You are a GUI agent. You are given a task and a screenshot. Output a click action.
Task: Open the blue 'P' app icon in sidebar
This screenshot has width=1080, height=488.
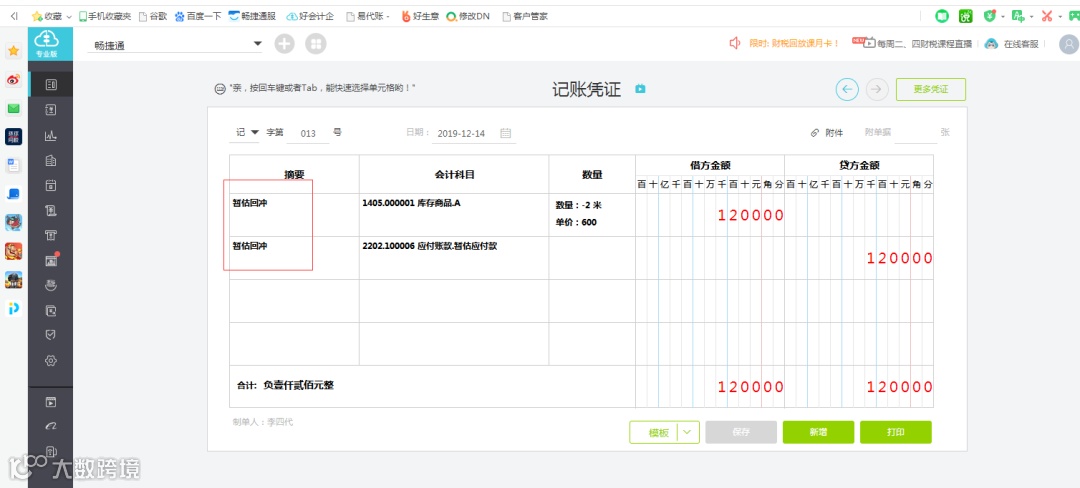(x=13, y=308)
